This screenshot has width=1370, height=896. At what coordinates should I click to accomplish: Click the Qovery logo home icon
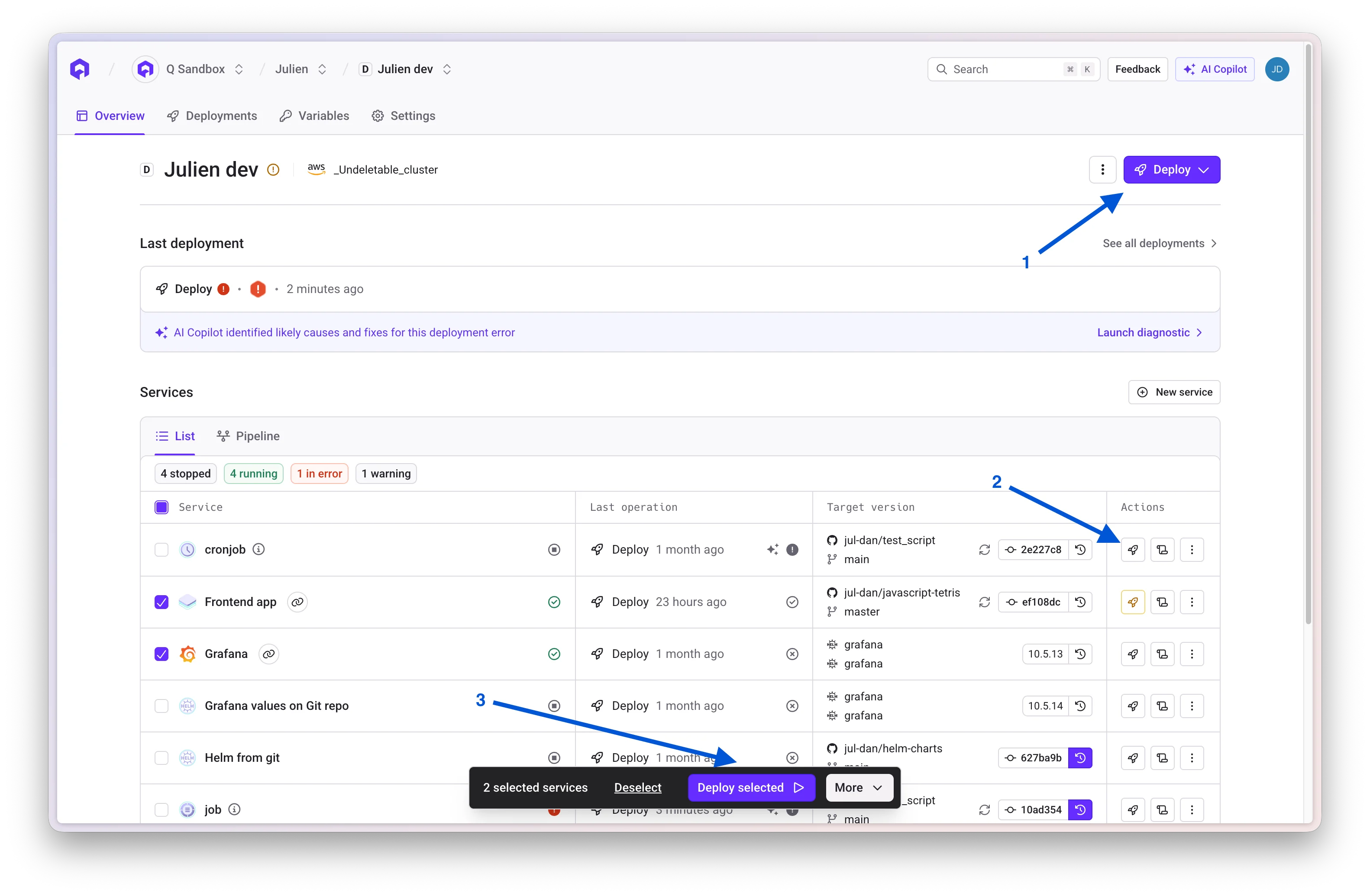[x=80, y=69]
